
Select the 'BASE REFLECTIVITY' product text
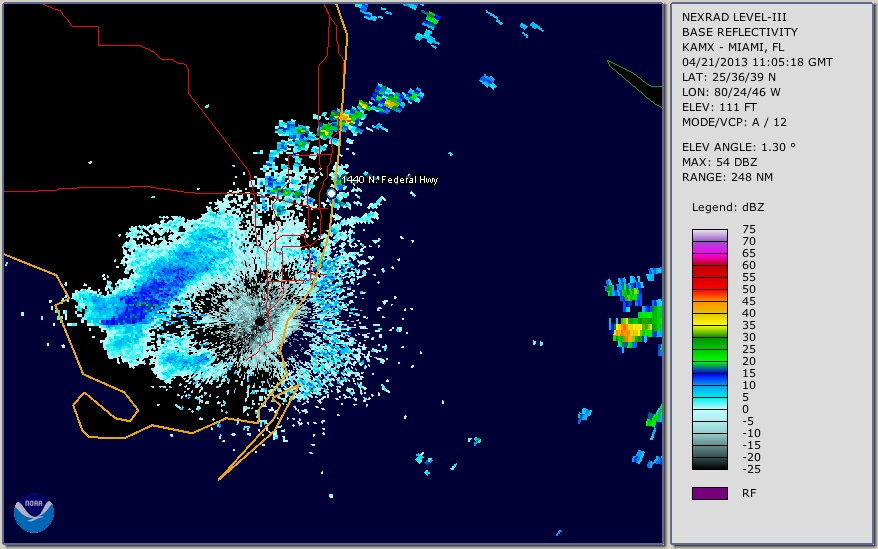click(x=740, y=32)
